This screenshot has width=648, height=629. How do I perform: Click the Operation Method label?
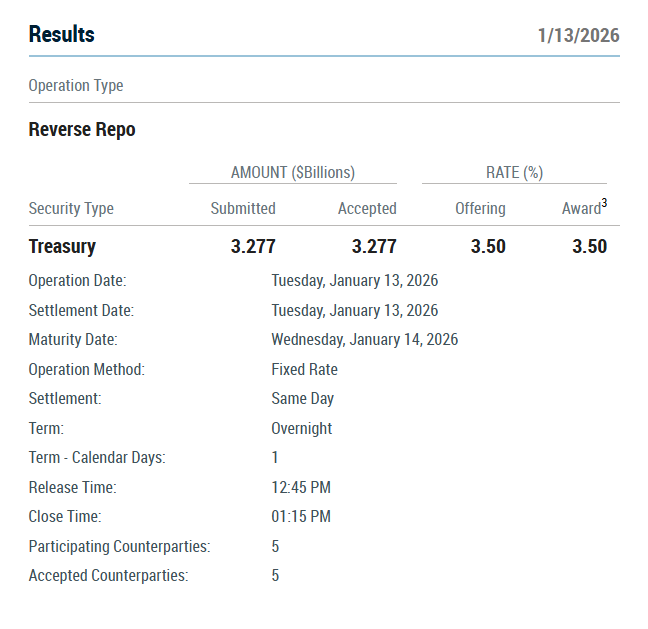[87, 370]
